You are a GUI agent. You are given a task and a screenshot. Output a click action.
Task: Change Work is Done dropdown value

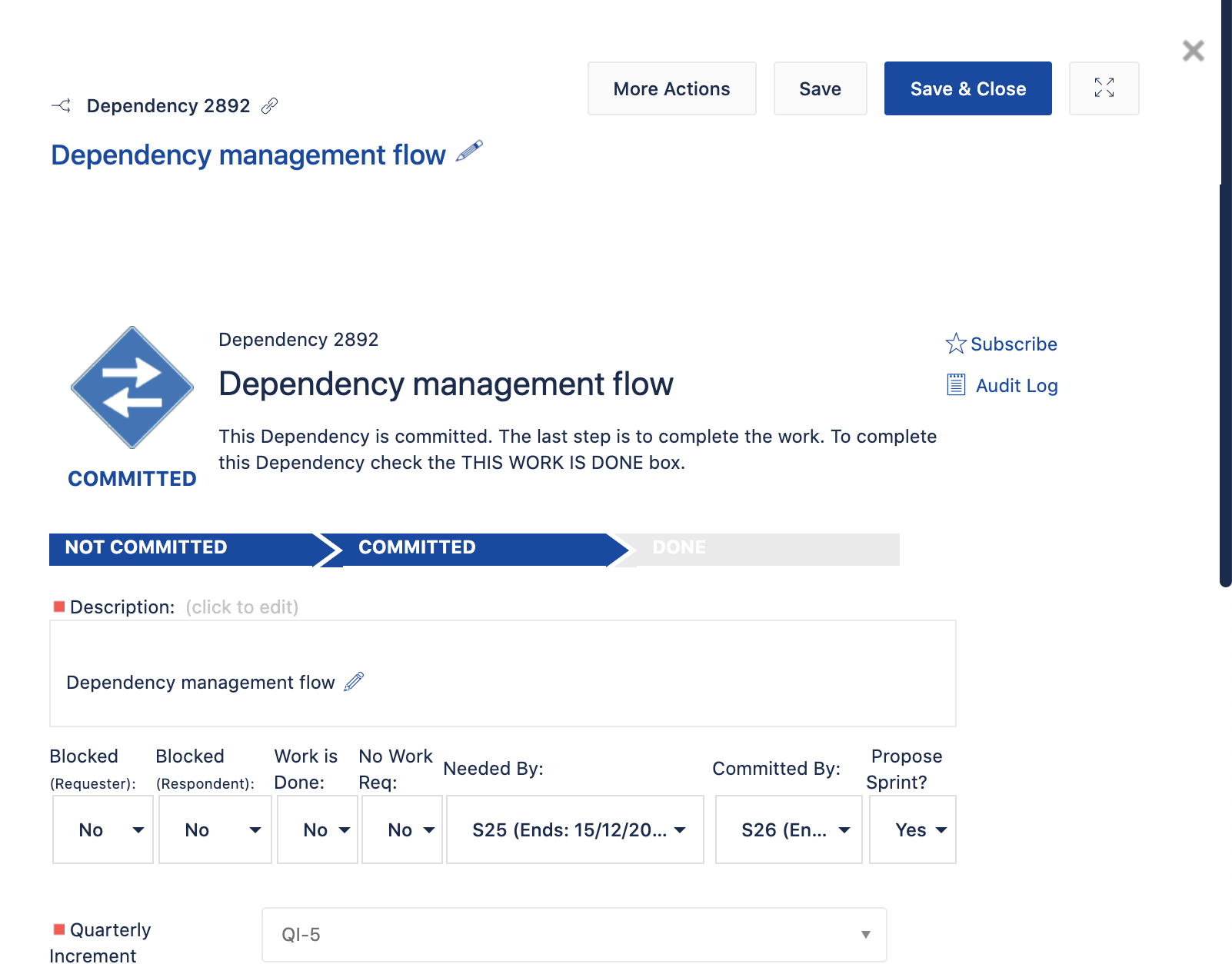[x=318, y=829]
